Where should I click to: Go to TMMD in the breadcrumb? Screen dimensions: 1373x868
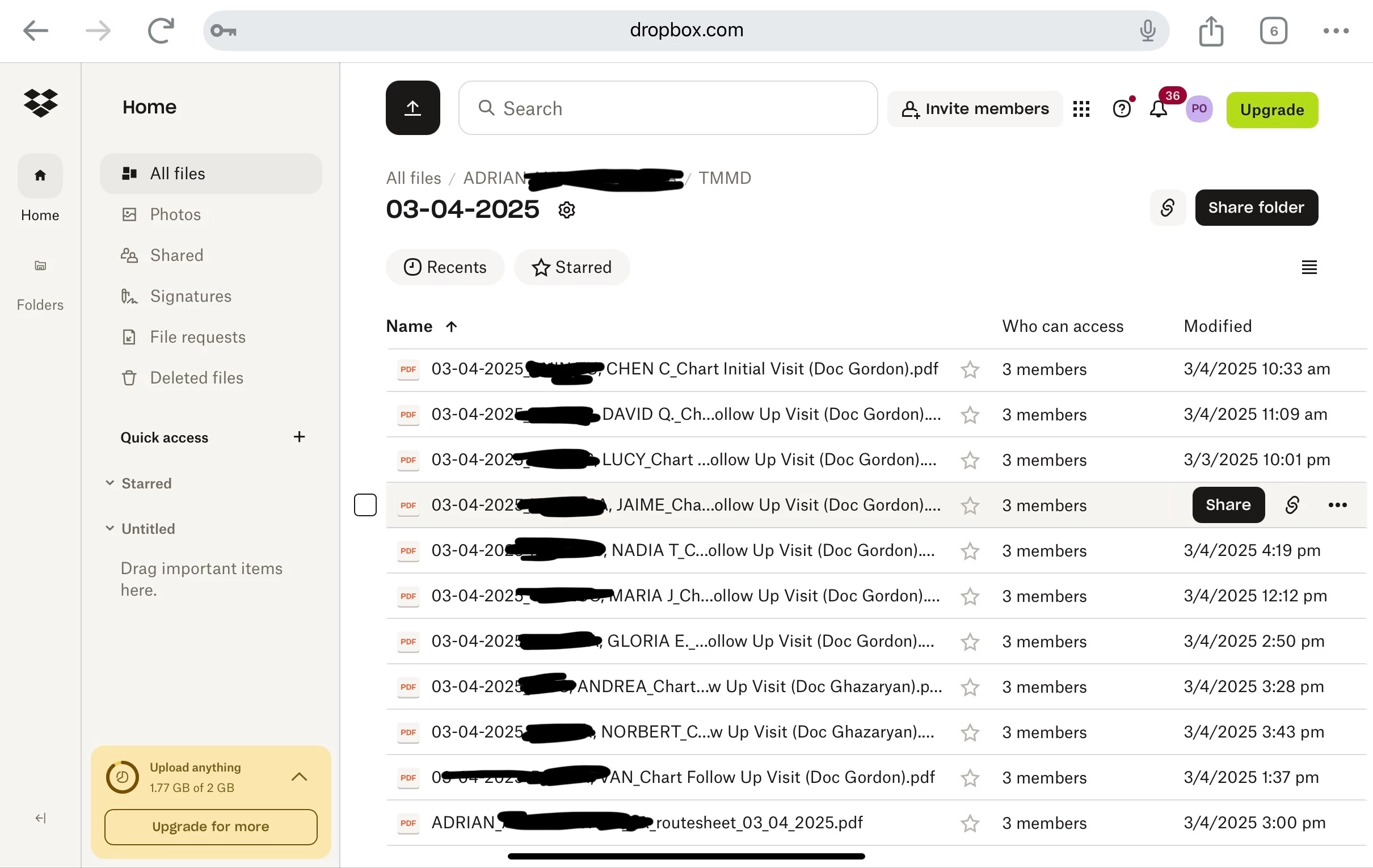(725, 178)
